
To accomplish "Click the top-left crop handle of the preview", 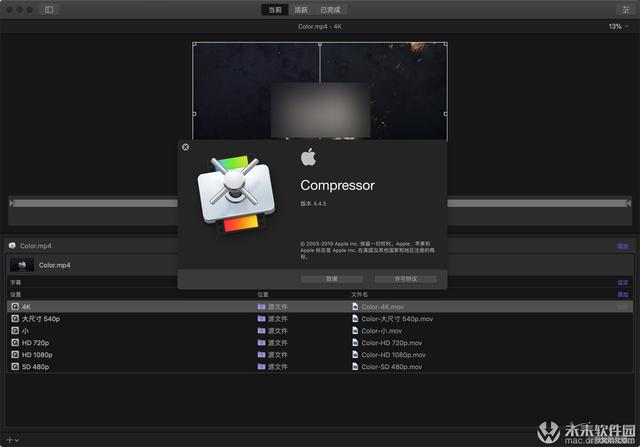I will (x=195, y=44).
